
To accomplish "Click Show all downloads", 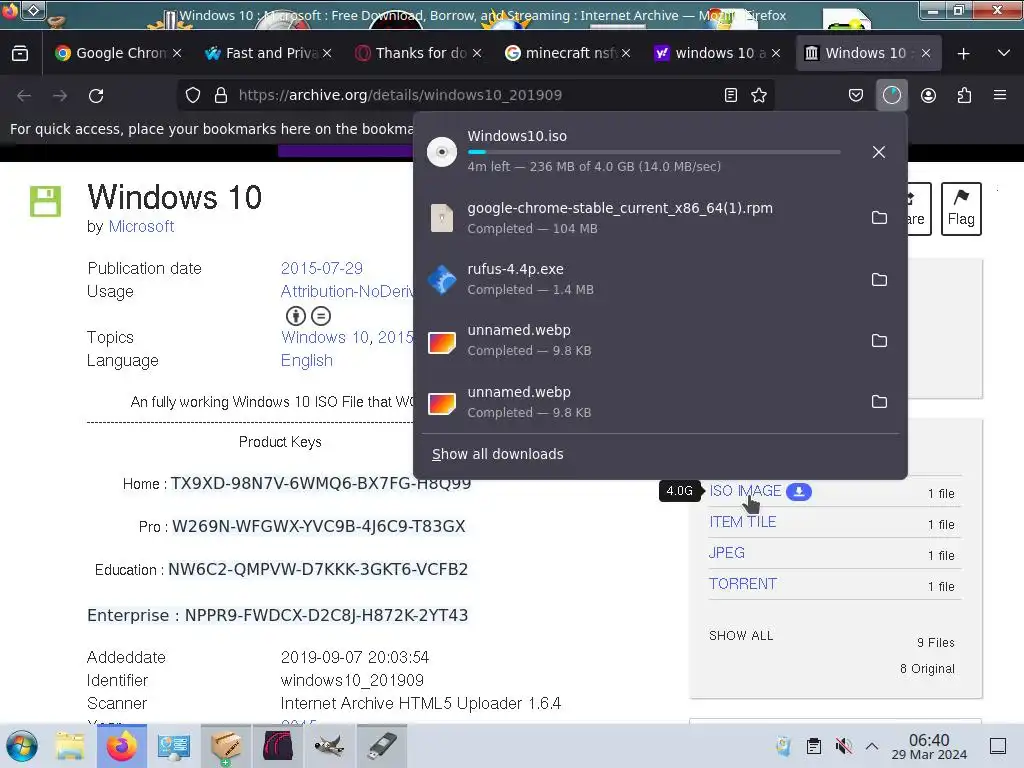I will [498, 455].
